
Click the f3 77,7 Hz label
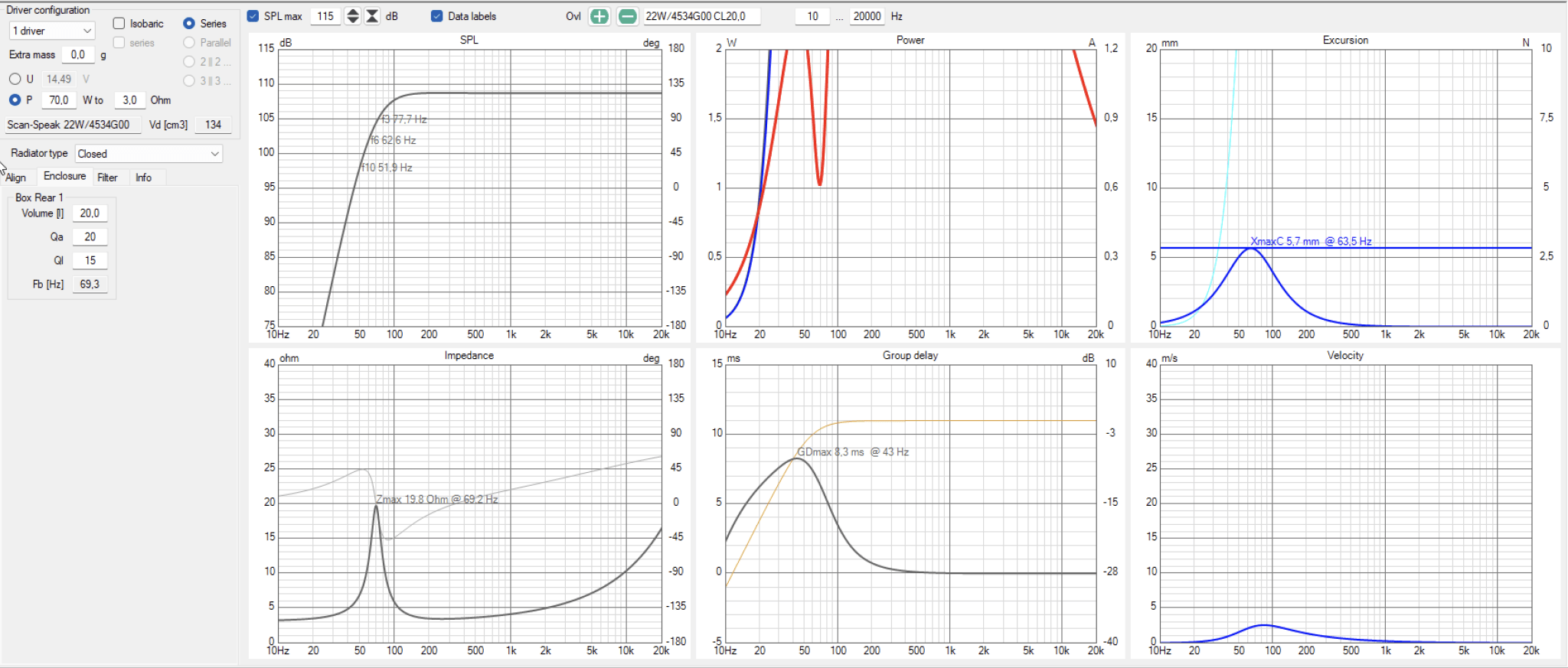click(404, 119)
